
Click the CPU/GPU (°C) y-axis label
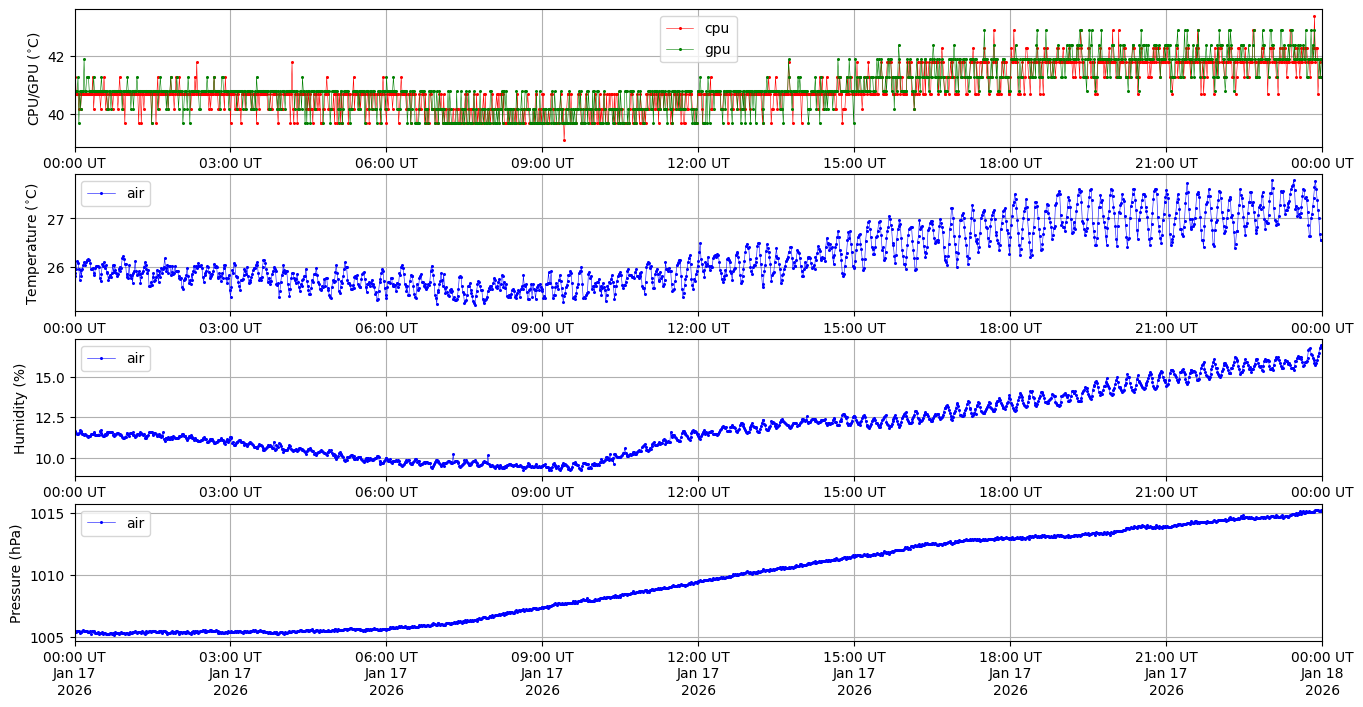34,79
